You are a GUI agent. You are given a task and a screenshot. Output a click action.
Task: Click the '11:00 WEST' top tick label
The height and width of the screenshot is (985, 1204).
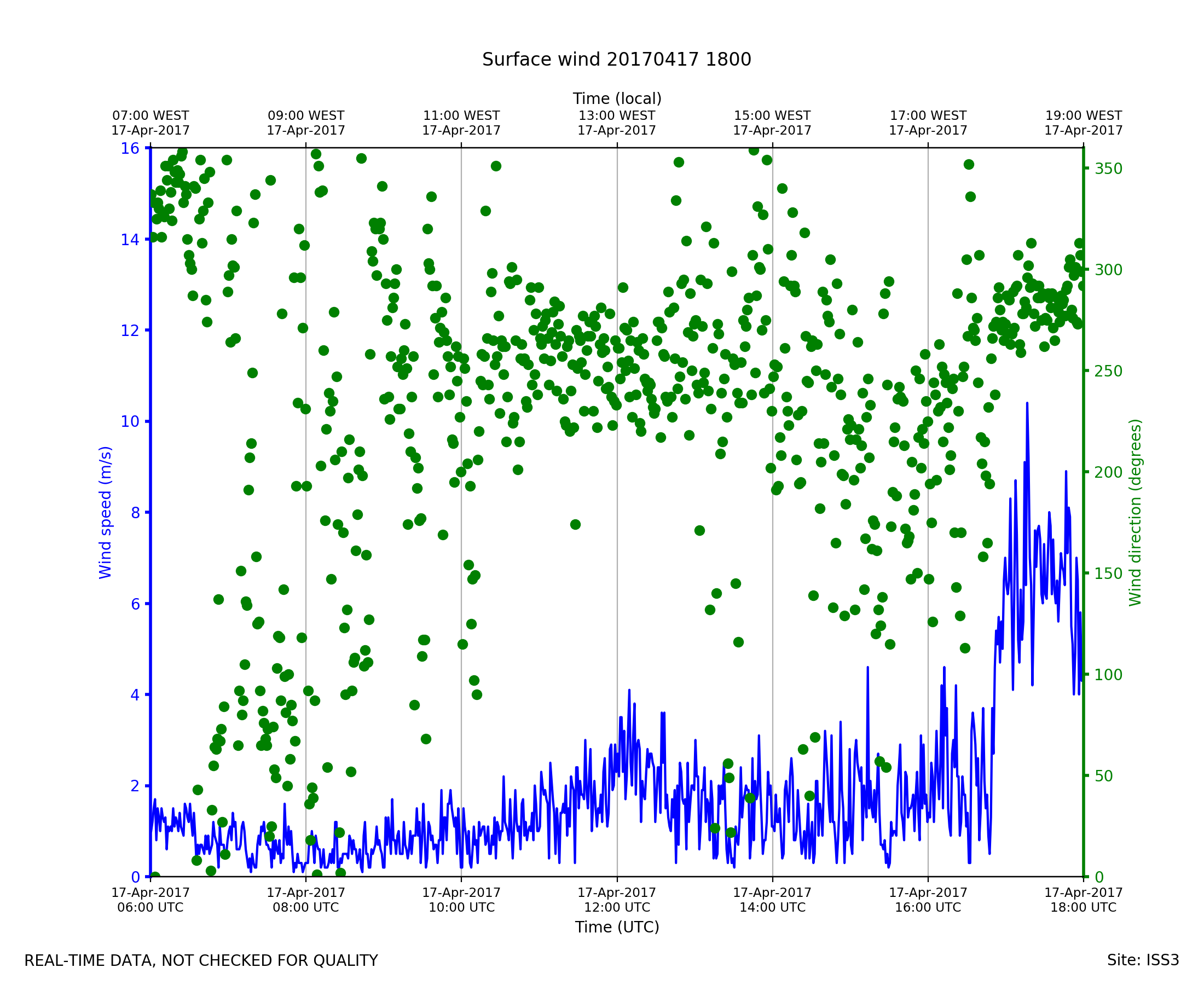coord(461,116)
